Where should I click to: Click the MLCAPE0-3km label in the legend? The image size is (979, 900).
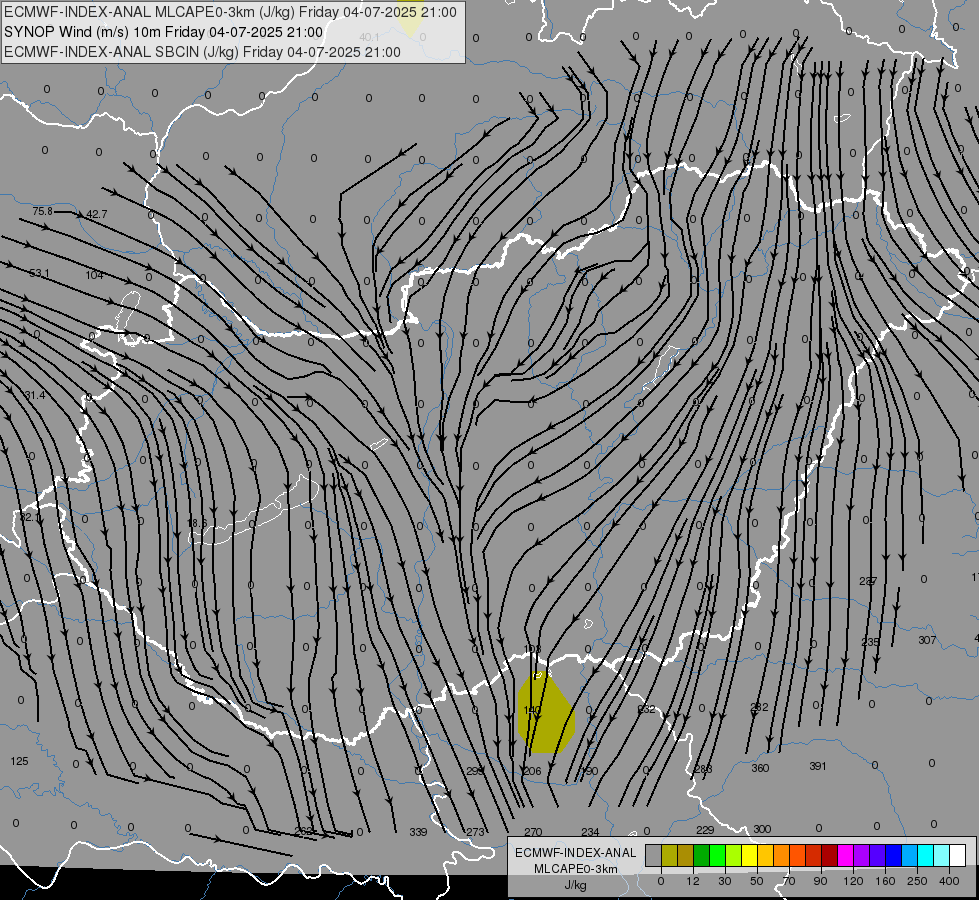click(575, 869)
